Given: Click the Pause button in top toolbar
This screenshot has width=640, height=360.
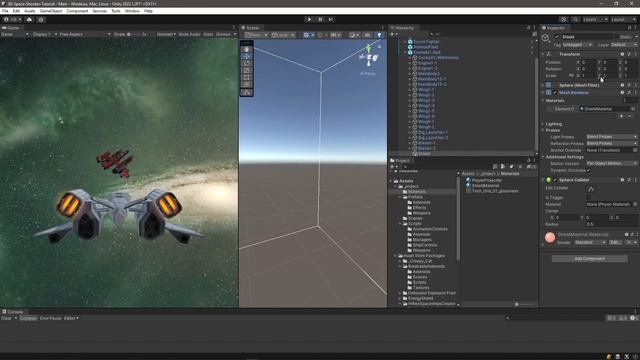Looking at the screenshot, I should coord(320,19).
